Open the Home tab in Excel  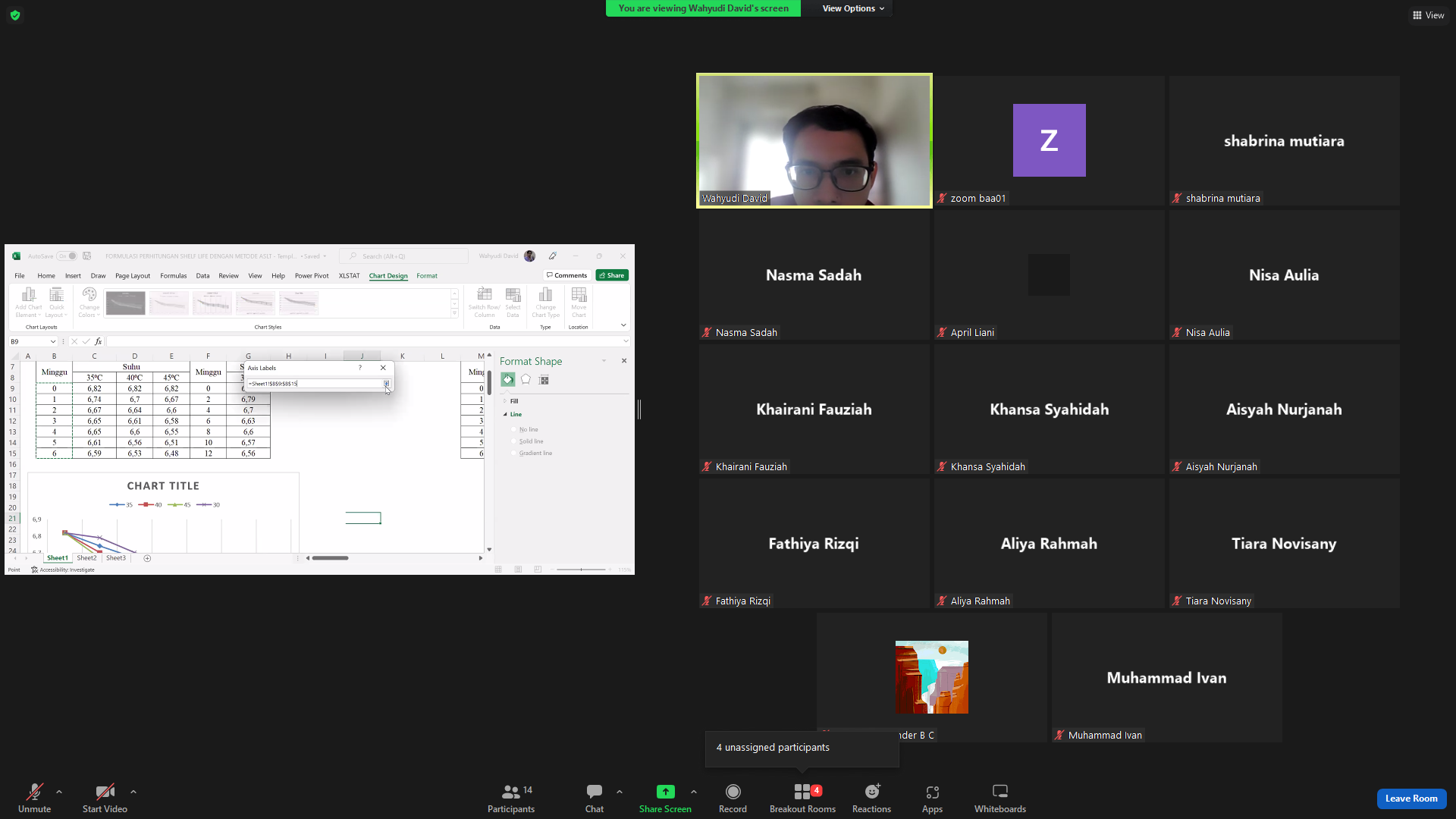click(46, 276)
